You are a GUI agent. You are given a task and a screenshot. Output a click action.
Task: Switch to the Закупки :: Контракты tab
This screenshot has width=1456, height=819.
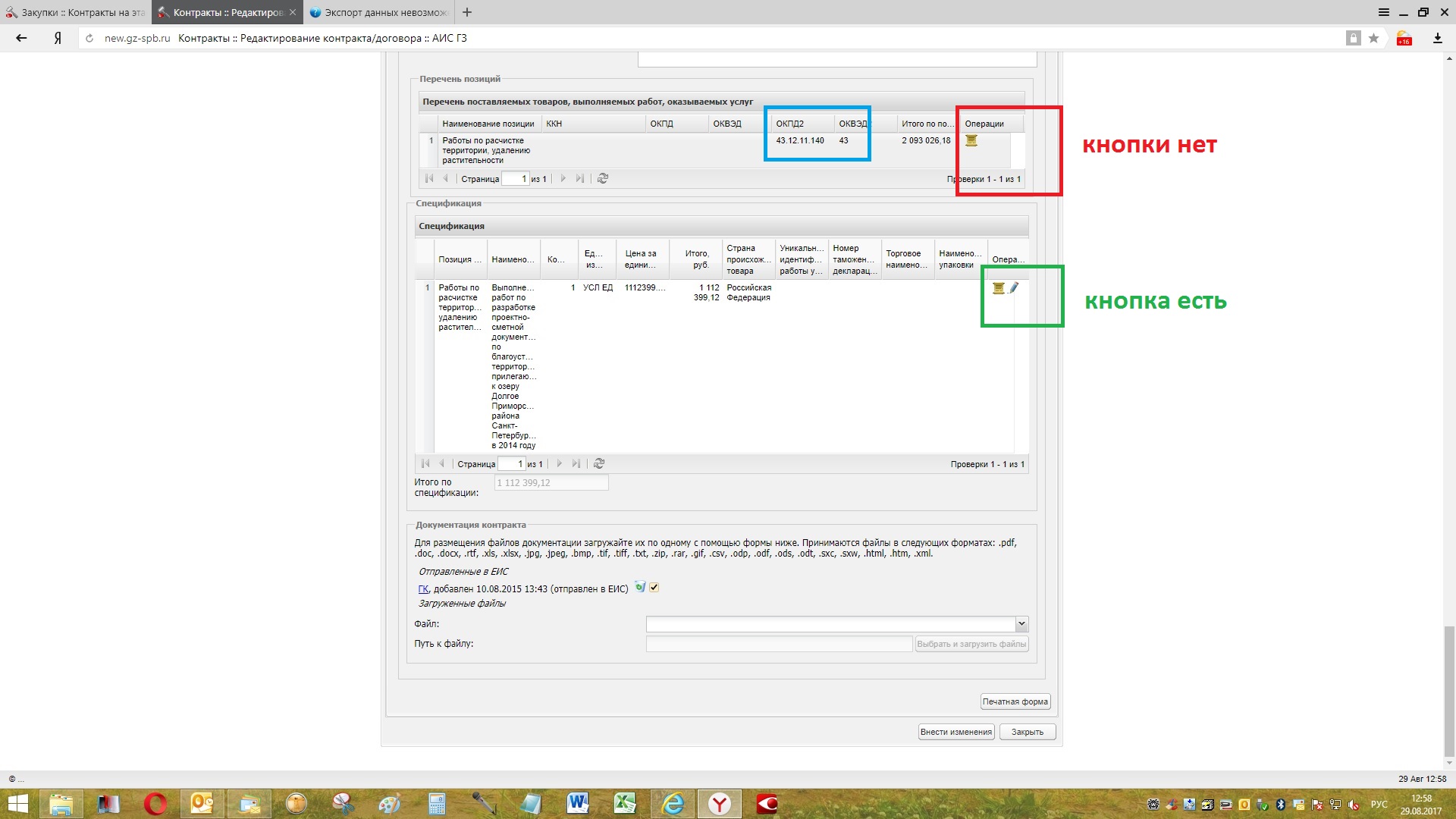(76, 12)
